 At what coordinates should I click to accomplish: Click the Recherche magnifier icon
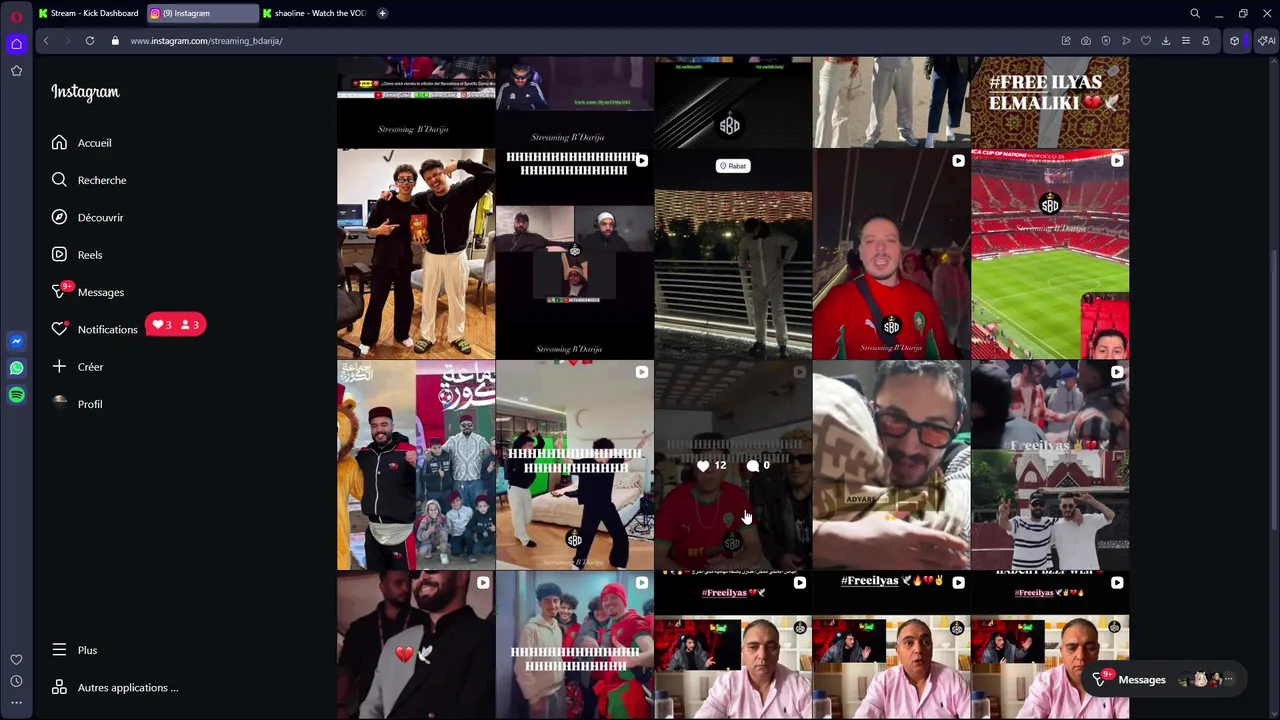59,180
